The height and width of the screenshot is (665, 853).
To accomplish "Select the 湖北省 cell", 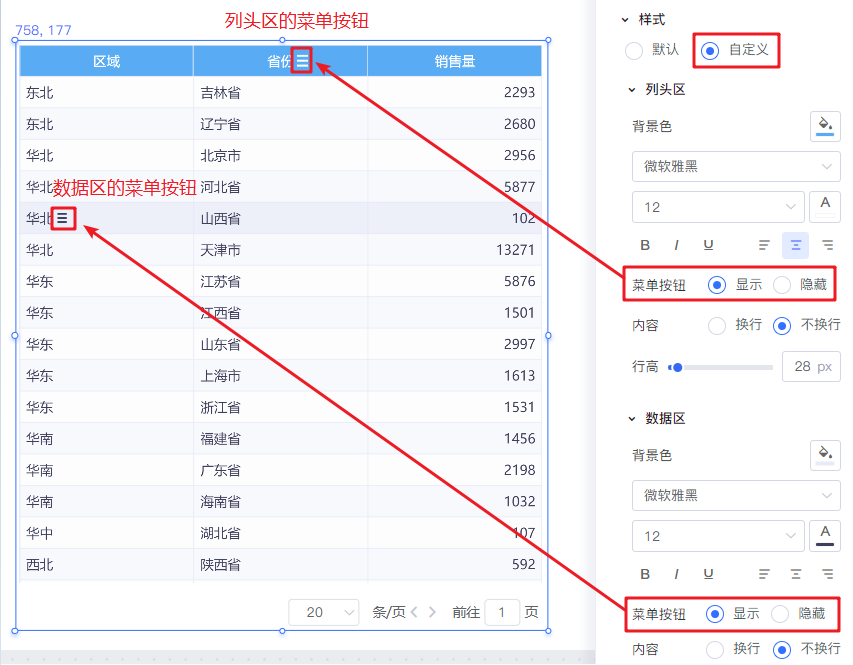I will (x=281, y=533).
